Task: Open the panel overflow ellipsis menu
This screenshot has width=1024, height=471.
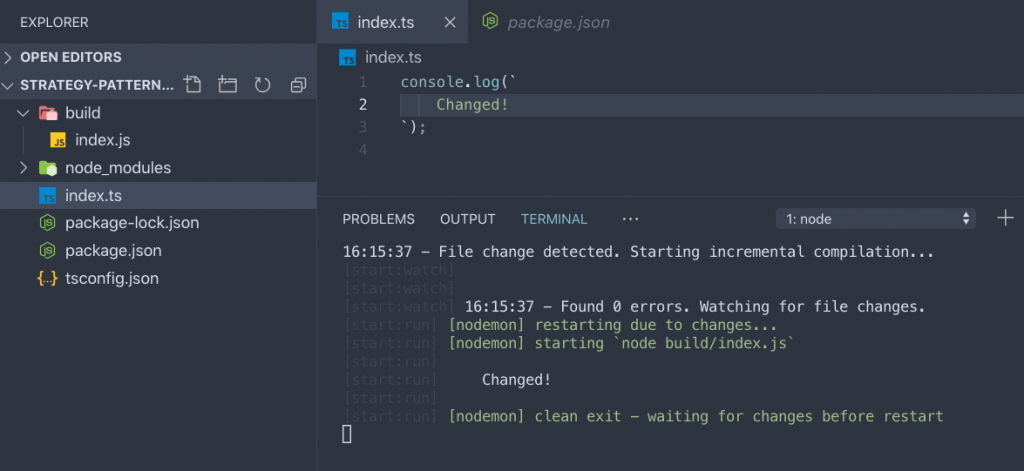Action: [x=630, y=219]
